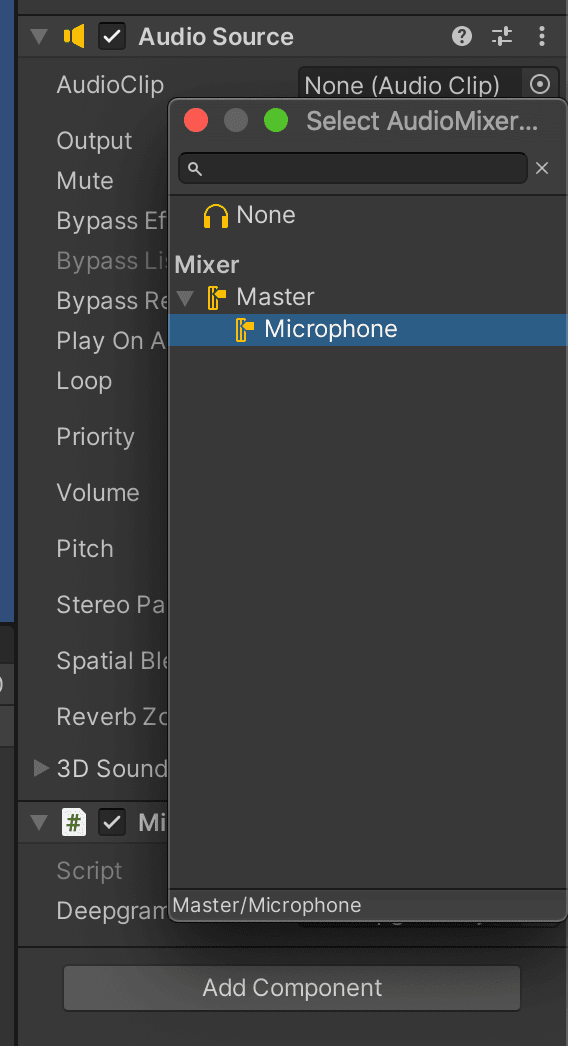Open Audio Source three-dot options menu

tap(542, 36)
